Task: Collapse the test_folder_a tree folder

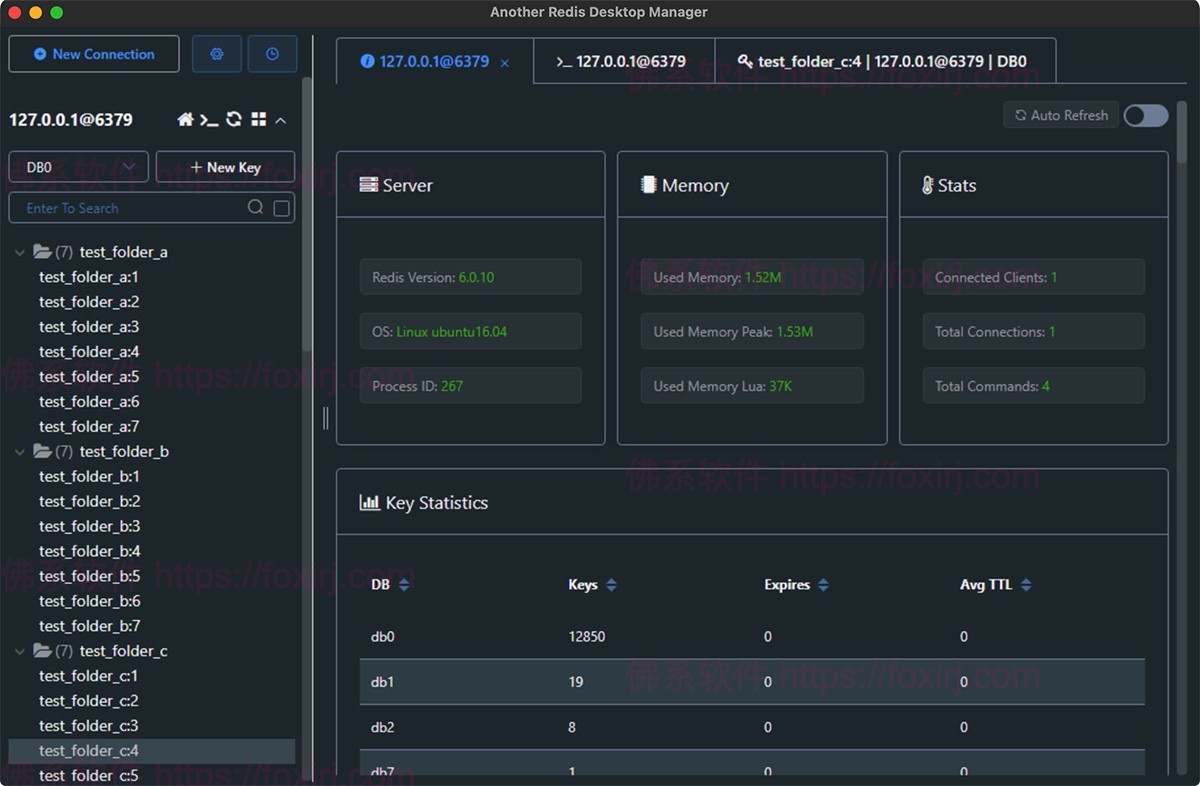Action: (19, 252)
